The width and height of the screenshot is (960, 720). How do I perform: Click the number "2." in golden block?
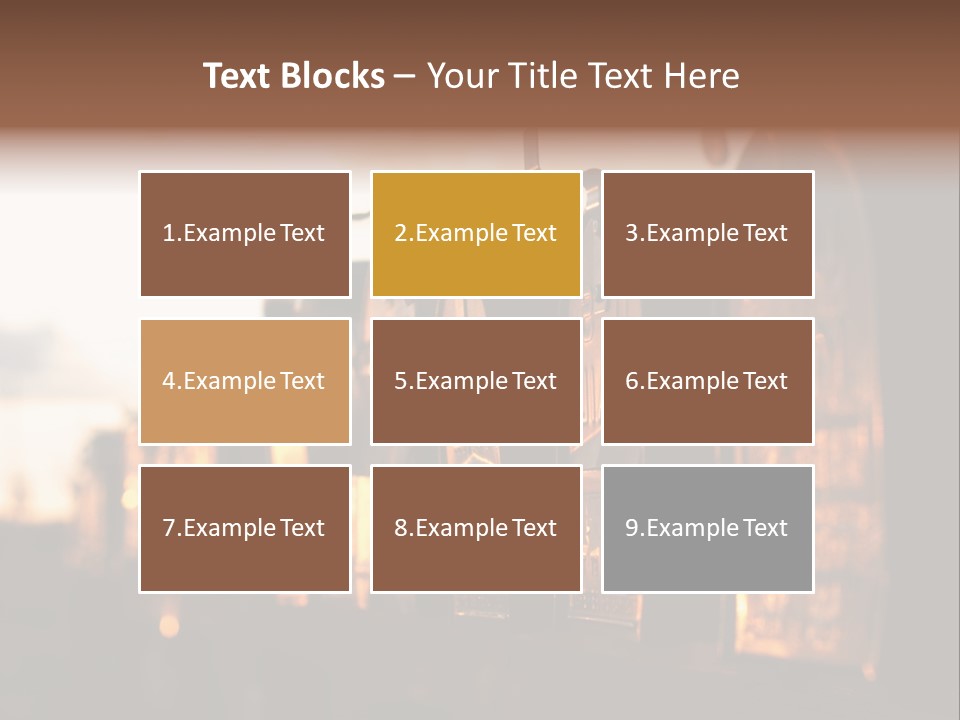[403, 233]
